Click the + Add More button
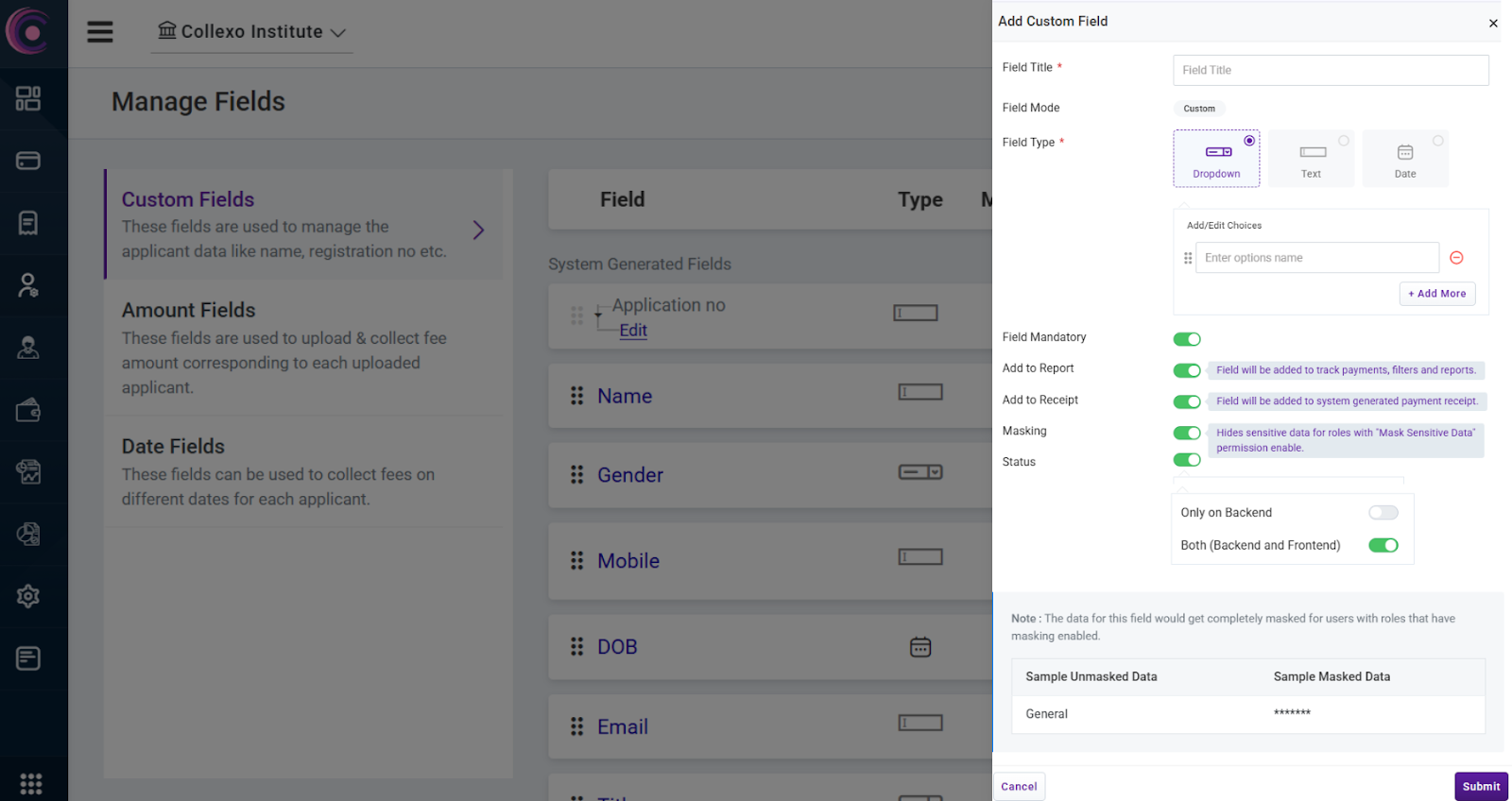The height and width of the screenshot is (801, 1512). [1436, 294]
